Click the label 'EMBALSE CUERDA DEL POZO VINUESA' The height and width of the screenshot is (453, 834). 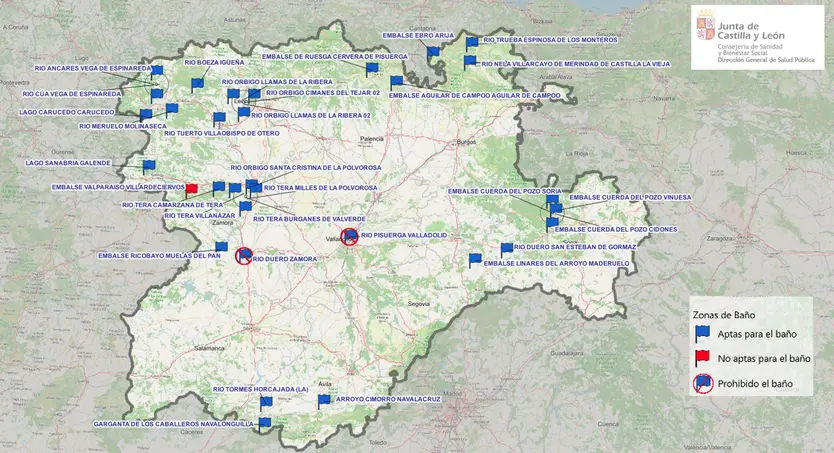click(630, 197)
